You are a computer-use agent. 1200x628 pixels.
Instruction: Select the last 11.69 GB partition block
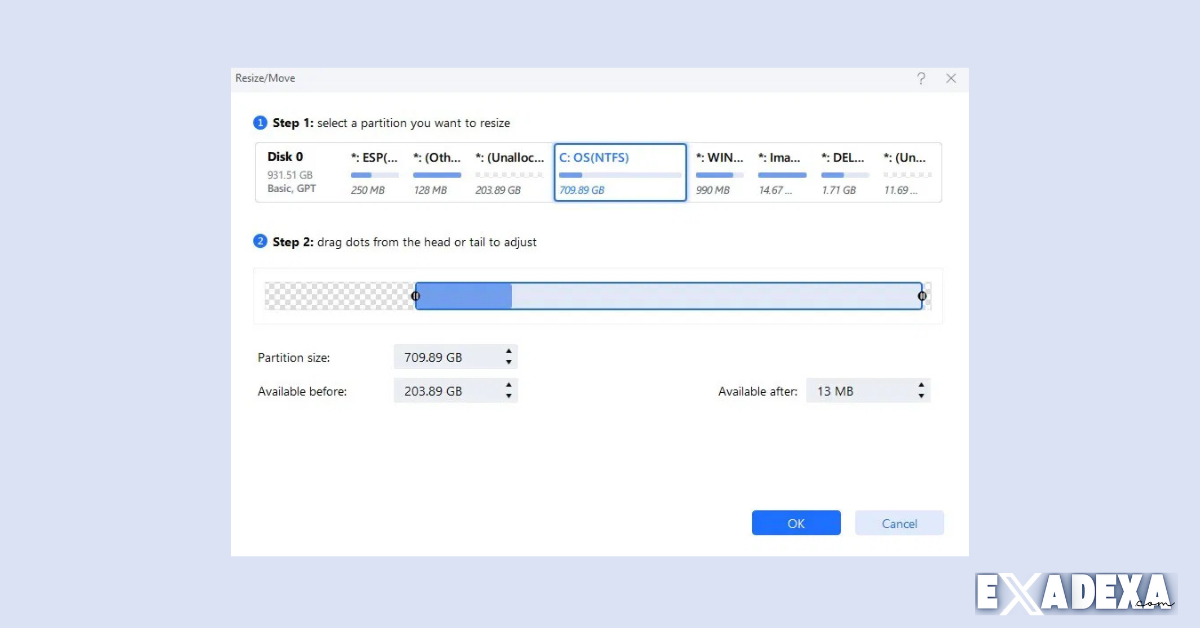point(906,172)
